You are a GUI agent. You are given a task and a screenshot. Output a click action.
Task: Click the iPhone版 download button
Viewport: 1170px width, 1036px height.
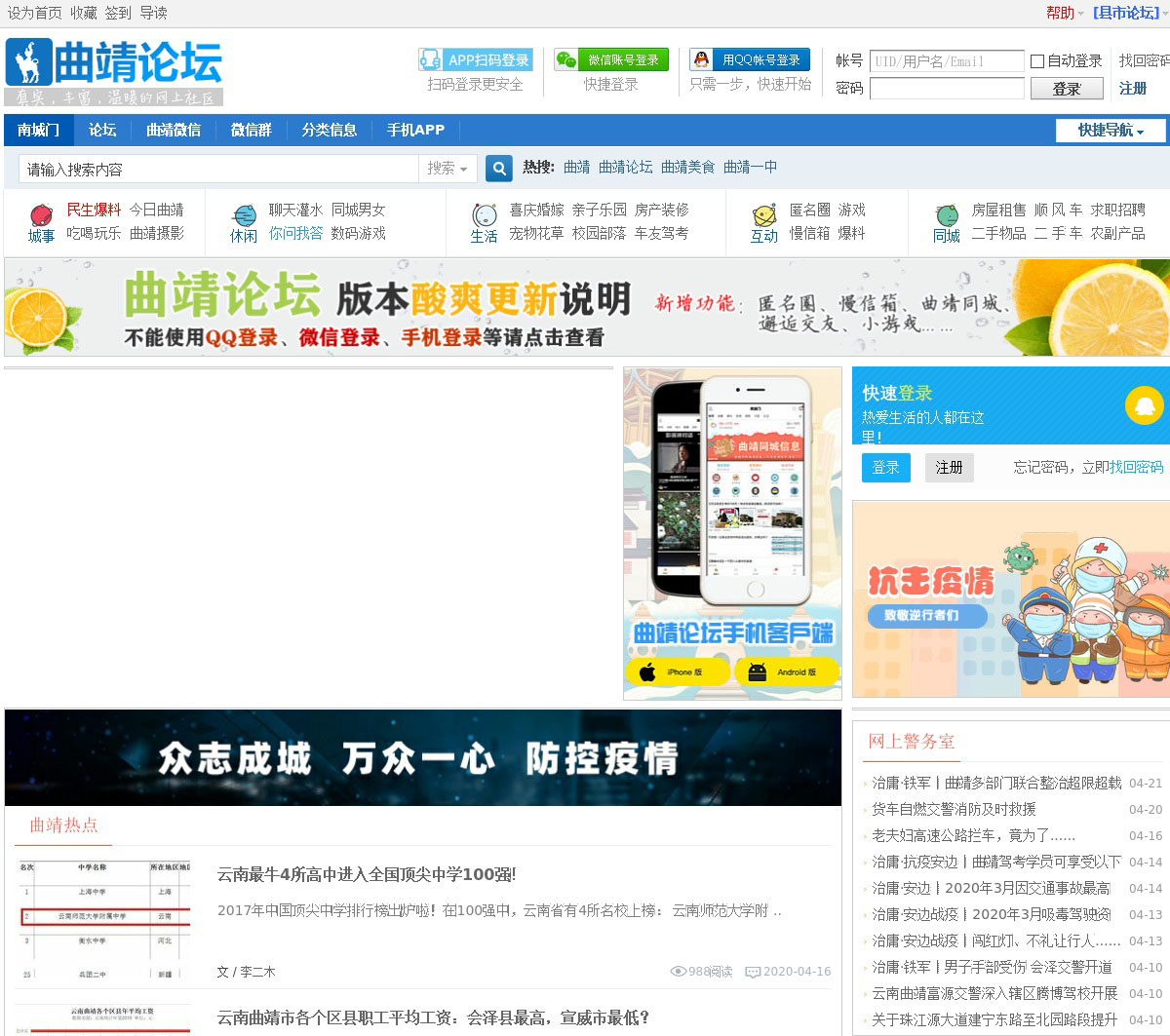pos(672,671)
